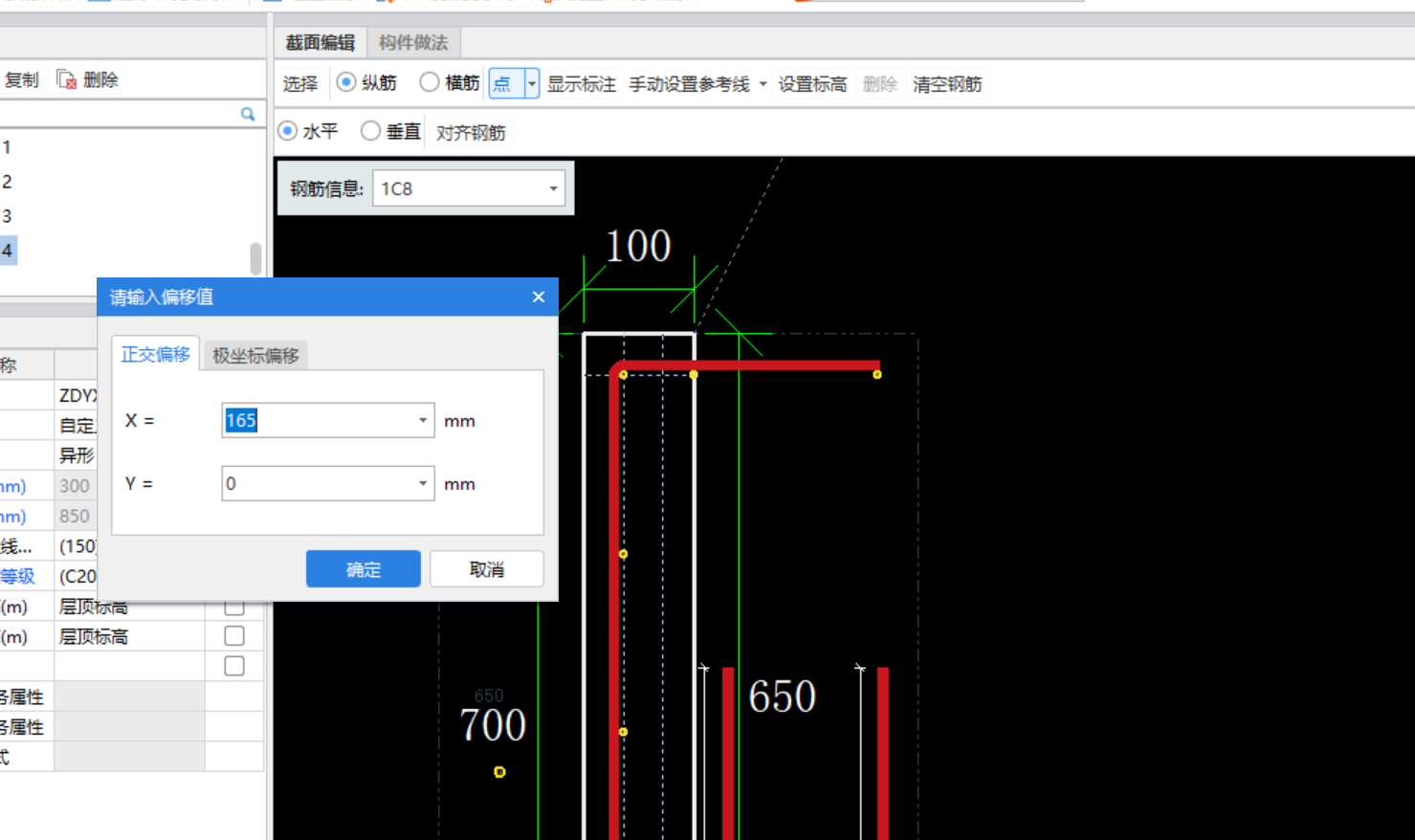Open the 正交偏移 tab
The height and width of the screenshot is (840, 1415).
155,354
